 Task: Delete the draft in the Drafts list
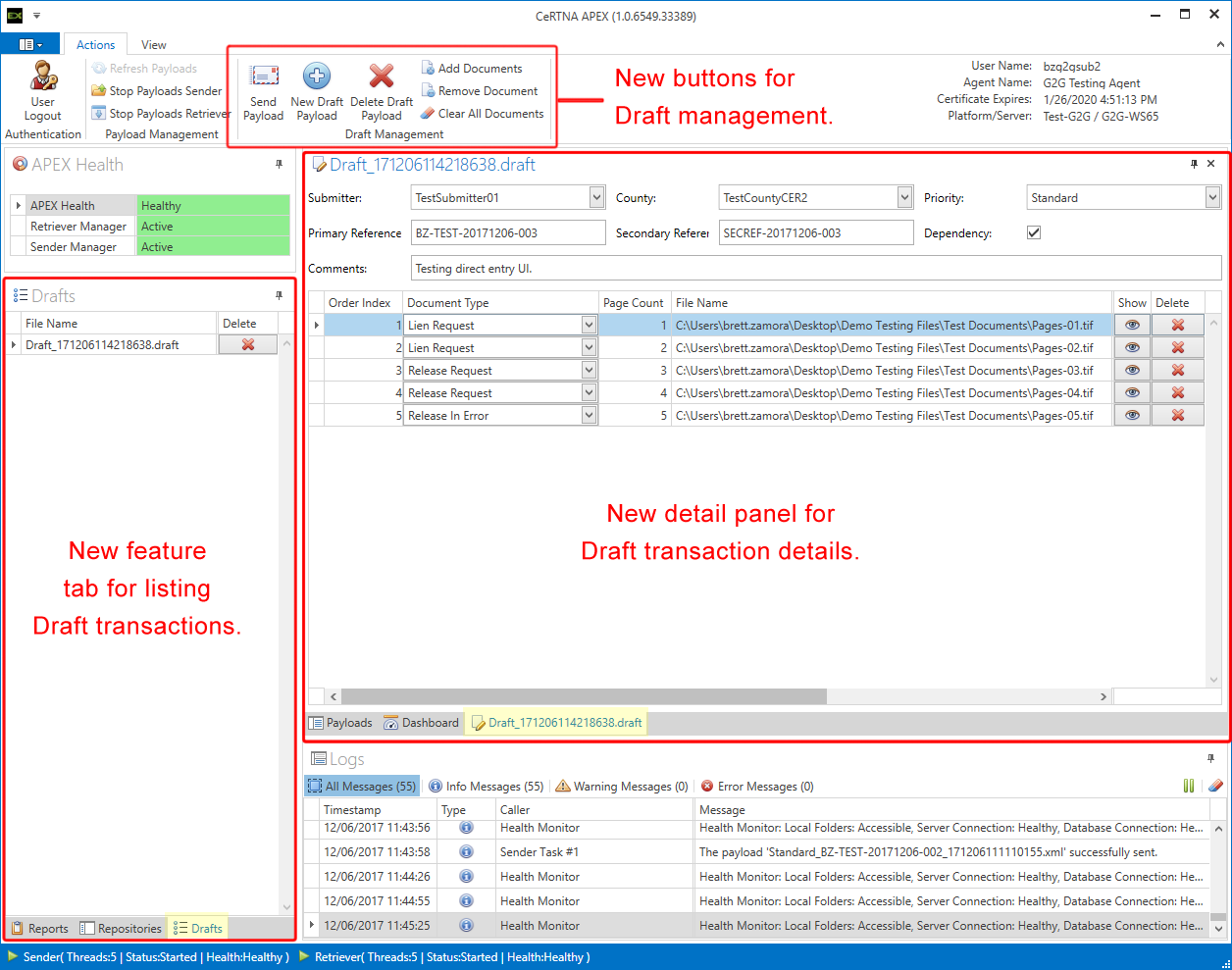[247, 345]
